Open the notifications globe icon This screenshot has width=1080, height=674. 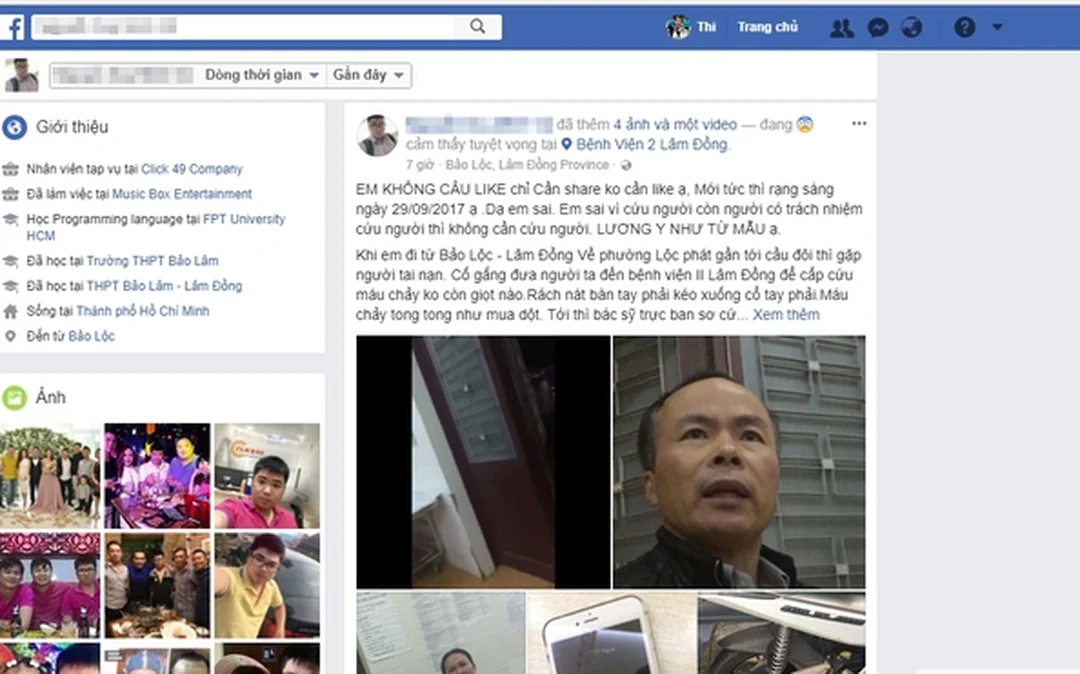click(911, 28)
